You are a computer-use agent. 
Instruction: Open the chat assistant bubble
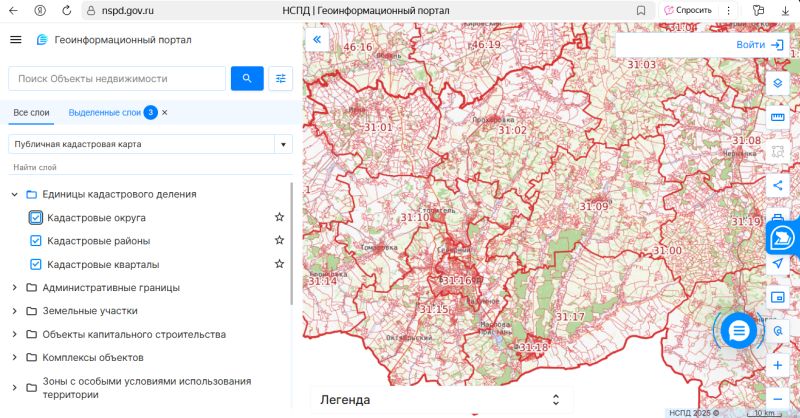[x=738, y=330]
